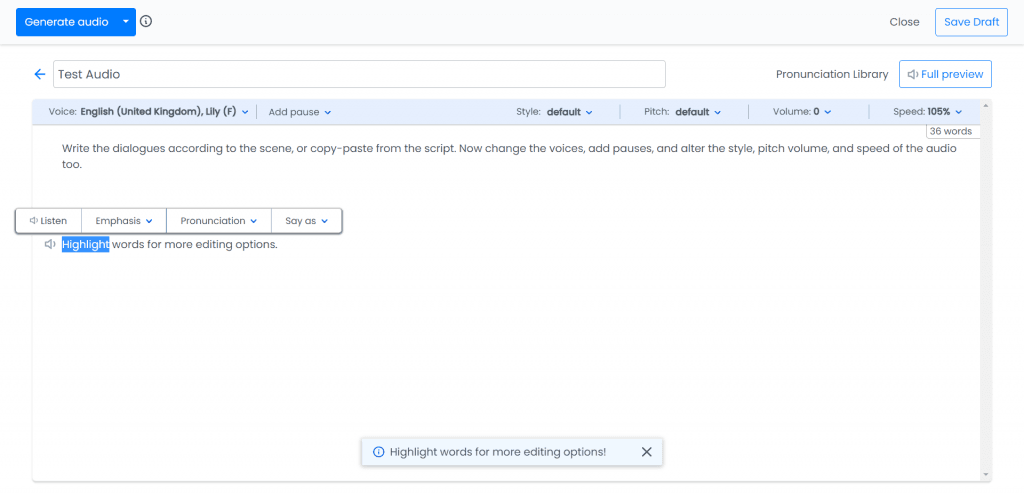
Task: Click the info icon in bottom notification
Action: [x=378, y=452]
